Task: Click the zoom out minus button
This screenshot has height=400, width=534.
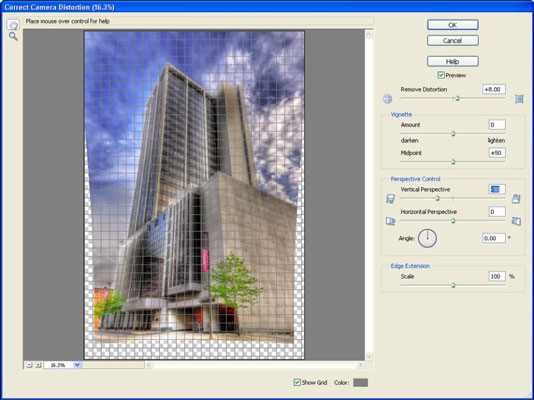Action: pos(29,365)
